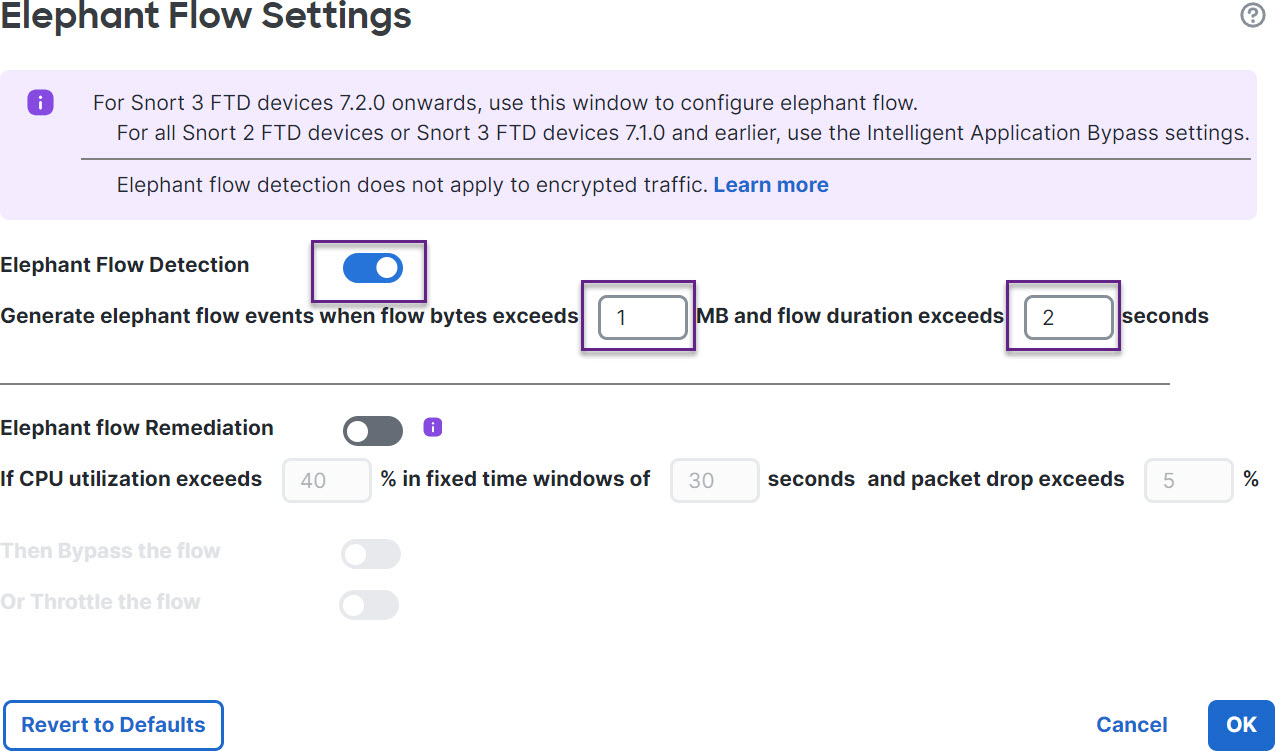The image size is (1275, 751).
Task: Click the flow duration seconds input field
Action: coord(1068,318)
